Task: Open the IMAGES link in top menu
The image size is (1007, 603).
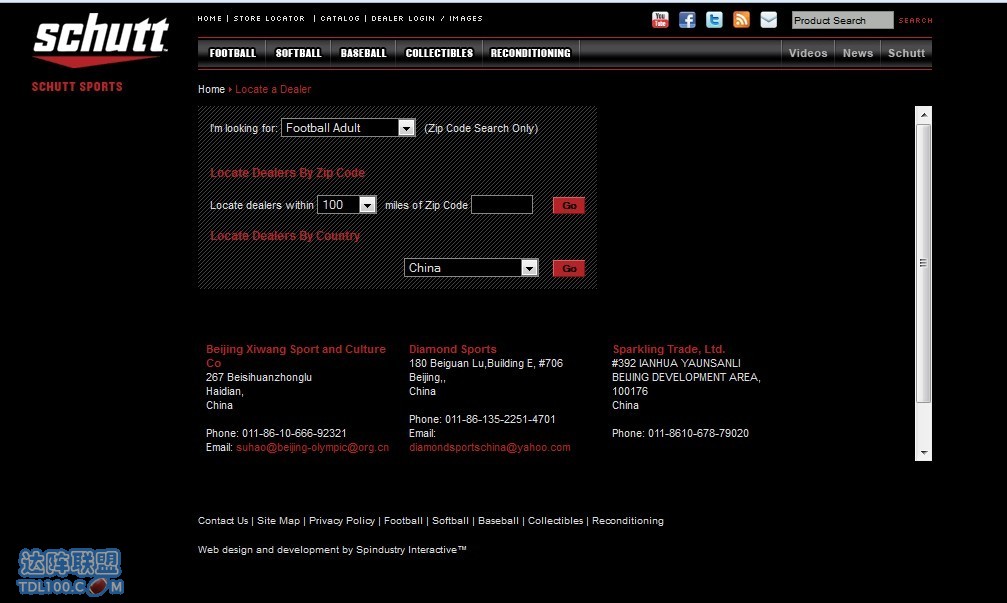Action: 466,19
